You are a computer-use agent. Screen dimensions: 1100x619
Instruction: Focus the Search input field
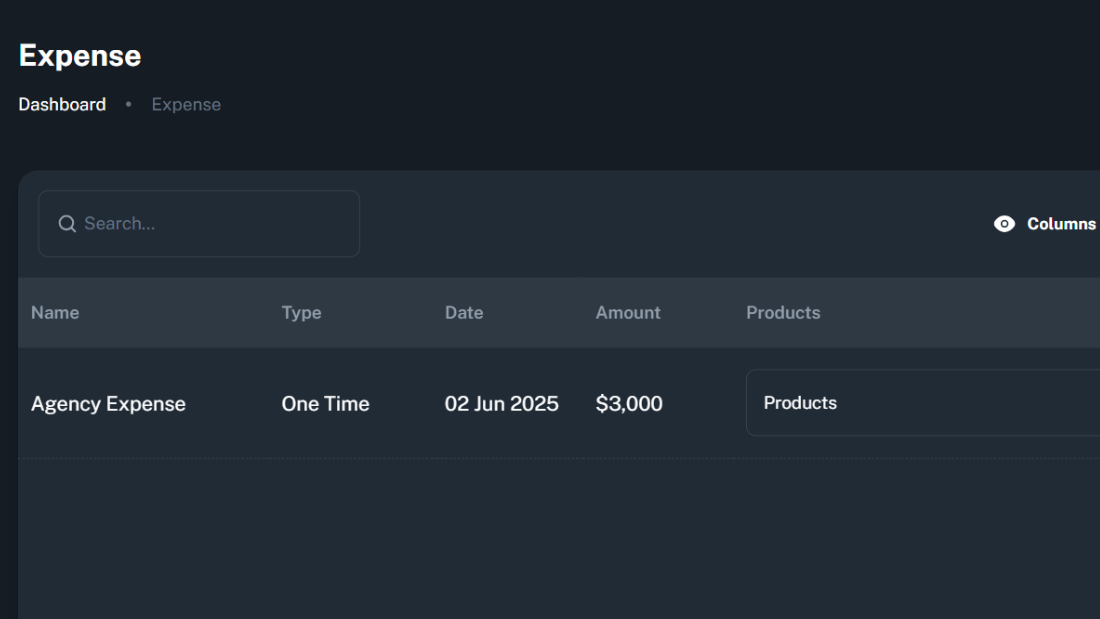[x=199, y=224]
